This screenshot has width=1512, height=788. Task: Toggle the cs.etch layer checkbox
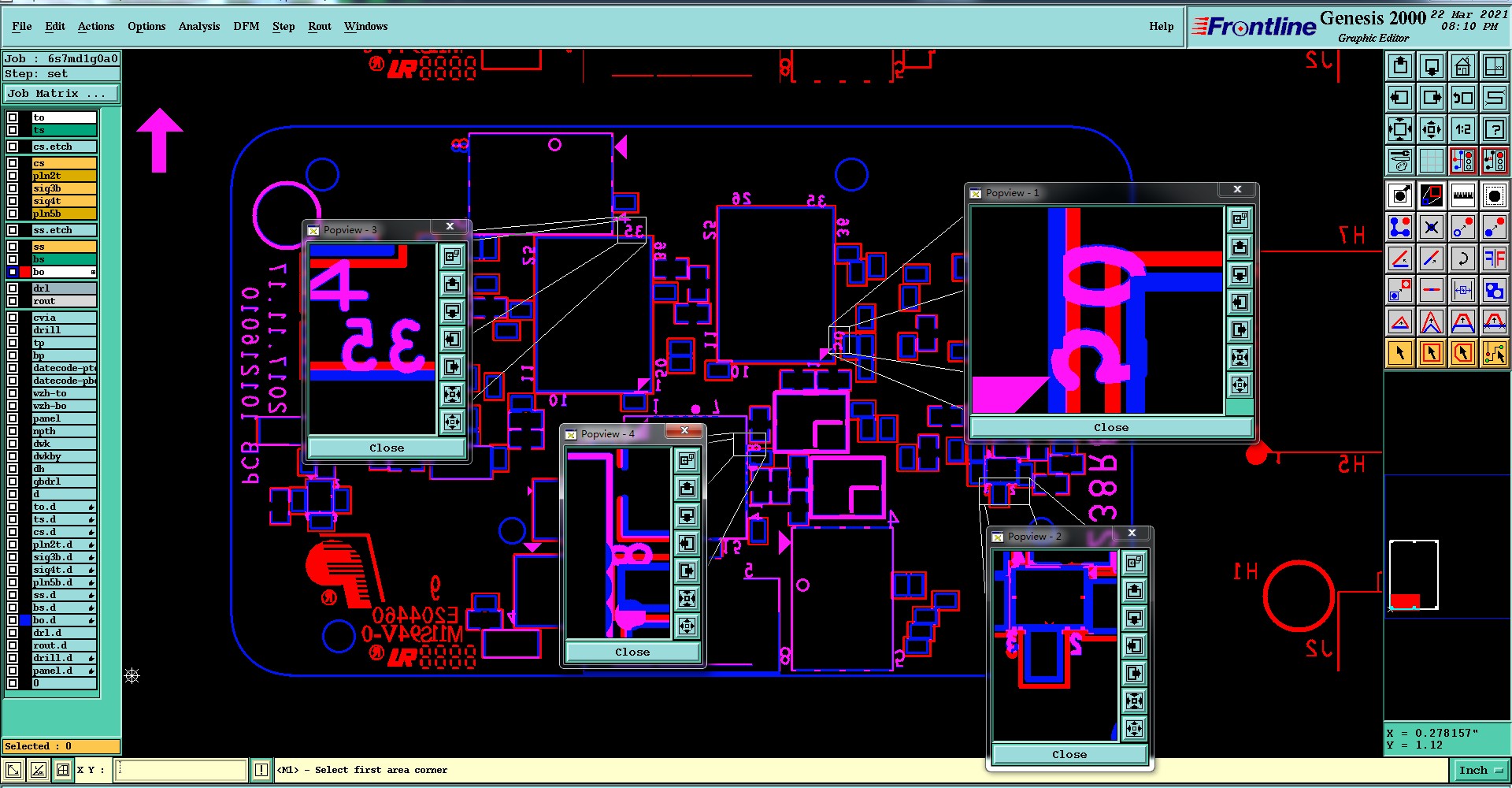pos(13,147)
